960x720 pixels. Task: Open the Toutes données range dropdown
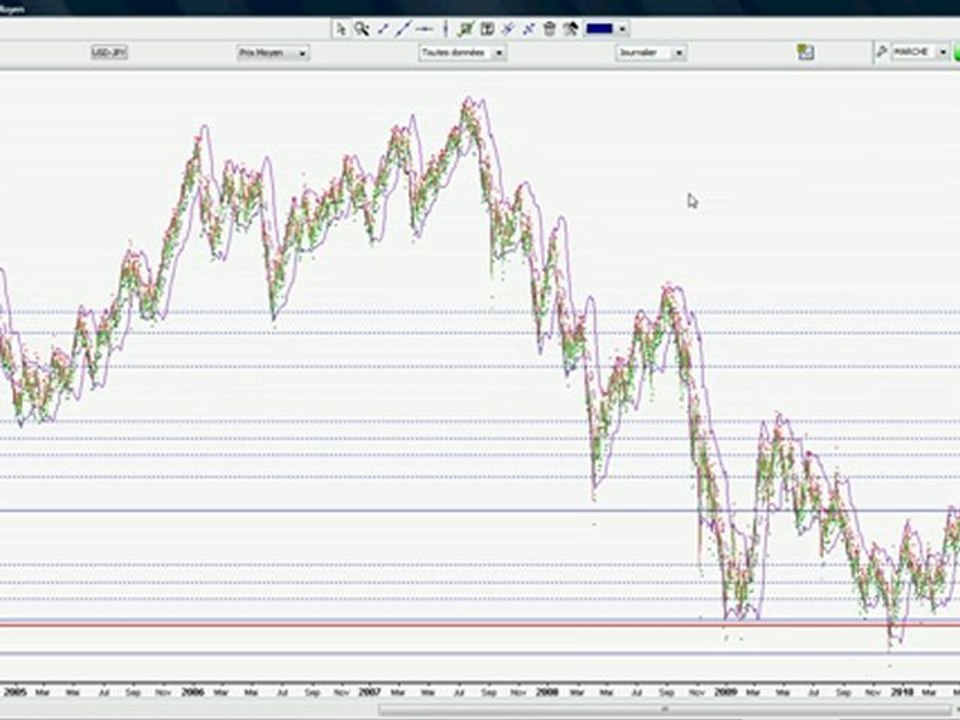point(462,53)
